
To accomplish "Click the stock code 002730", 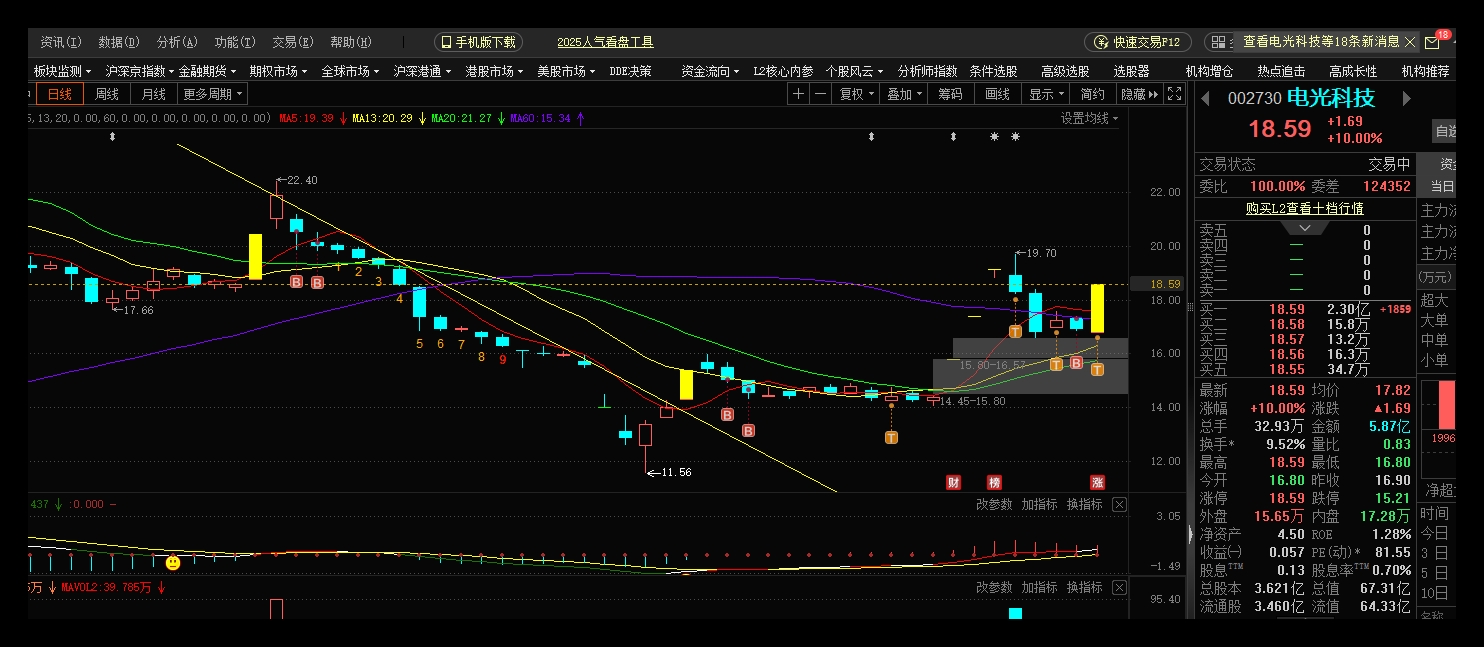I will (x=1254, y=98).
